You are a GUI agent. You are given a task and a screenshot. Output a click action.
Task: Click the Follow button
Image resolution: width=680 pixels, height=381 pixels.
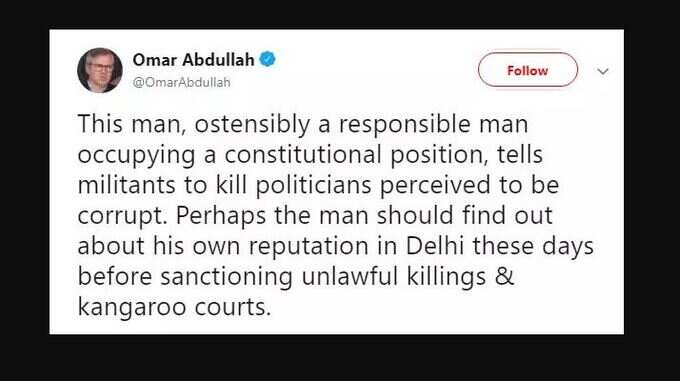tap(528, 70)
